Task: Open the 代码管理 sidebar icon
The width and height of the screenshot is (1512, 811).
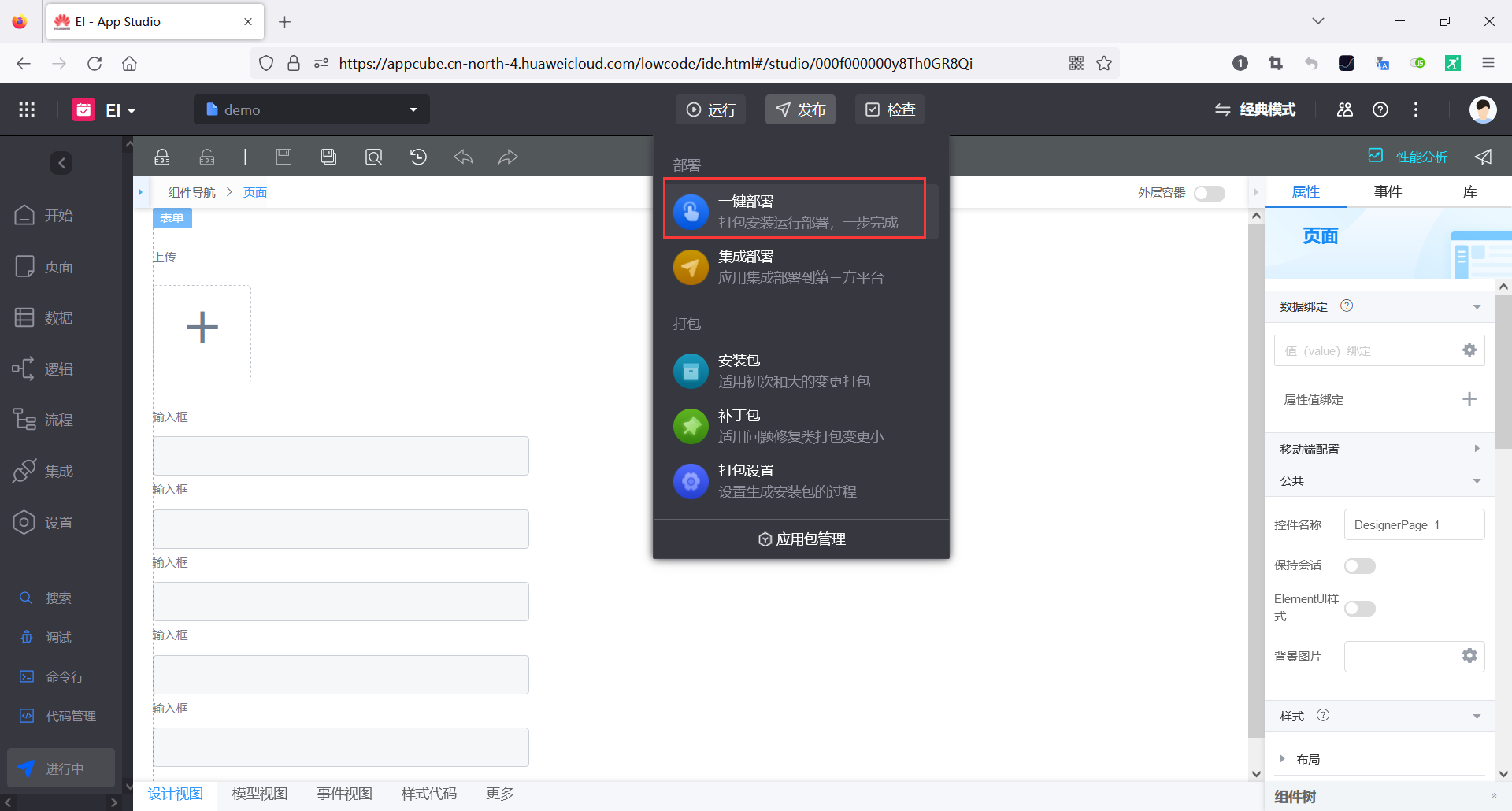Action: point(57,716)
